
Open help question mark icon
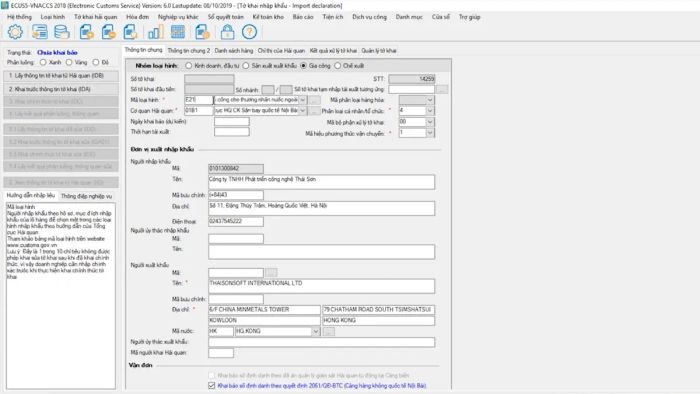[250, 32]
